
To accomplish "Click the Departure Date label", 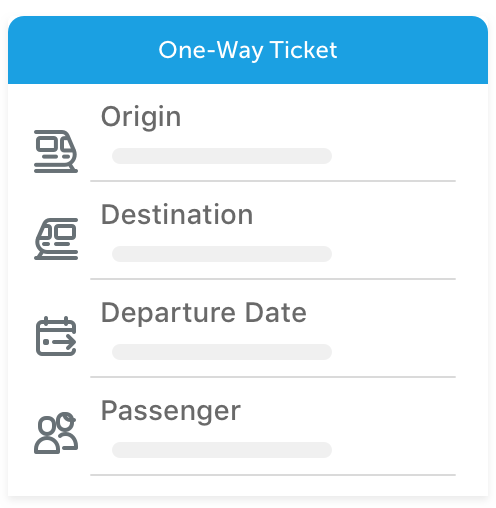I will pyautogui.click(x=204, y=313).
